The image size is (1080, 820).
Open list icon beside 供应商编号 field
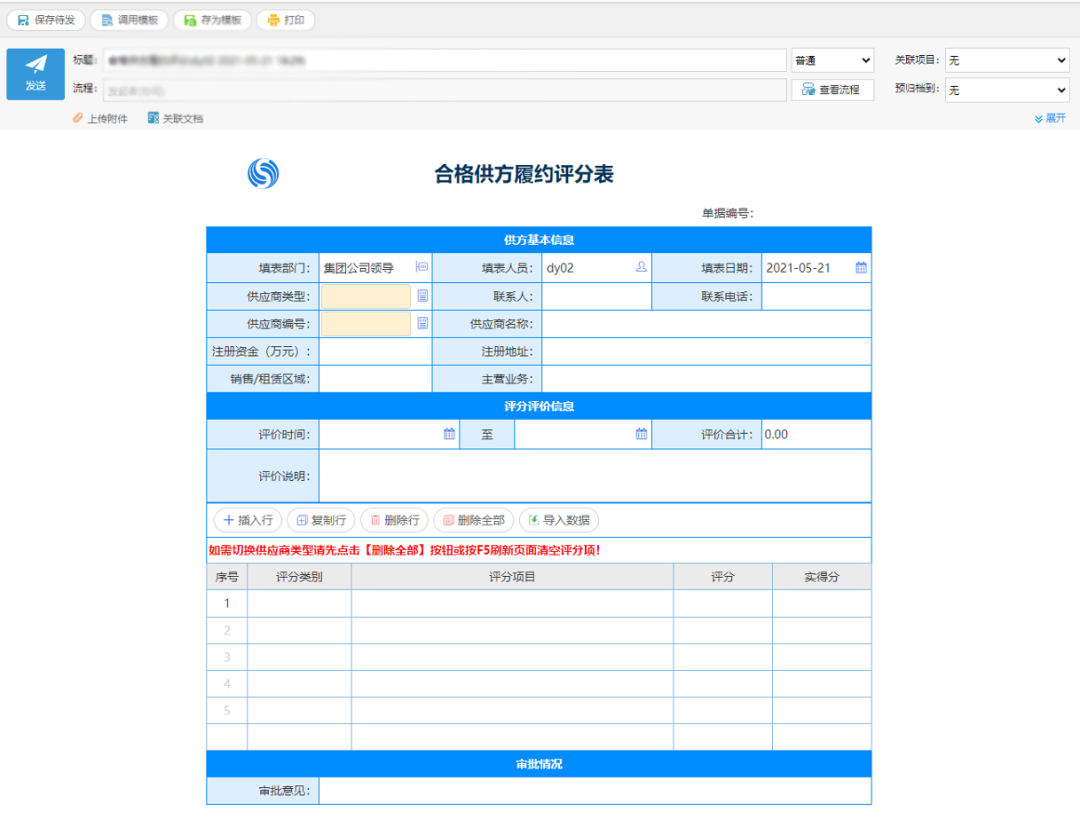[x=422, y=324]
